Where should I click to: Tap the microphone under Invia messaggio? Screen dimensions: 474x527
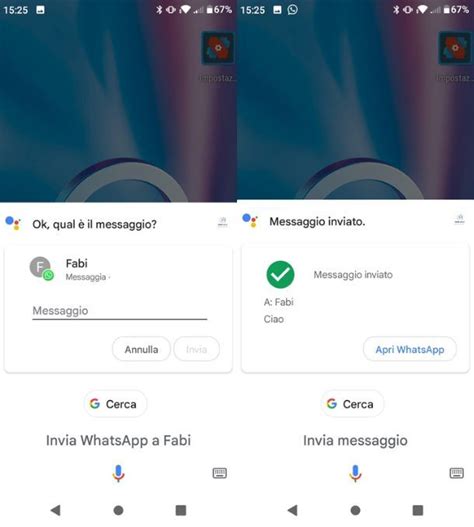tap(355, 473)
